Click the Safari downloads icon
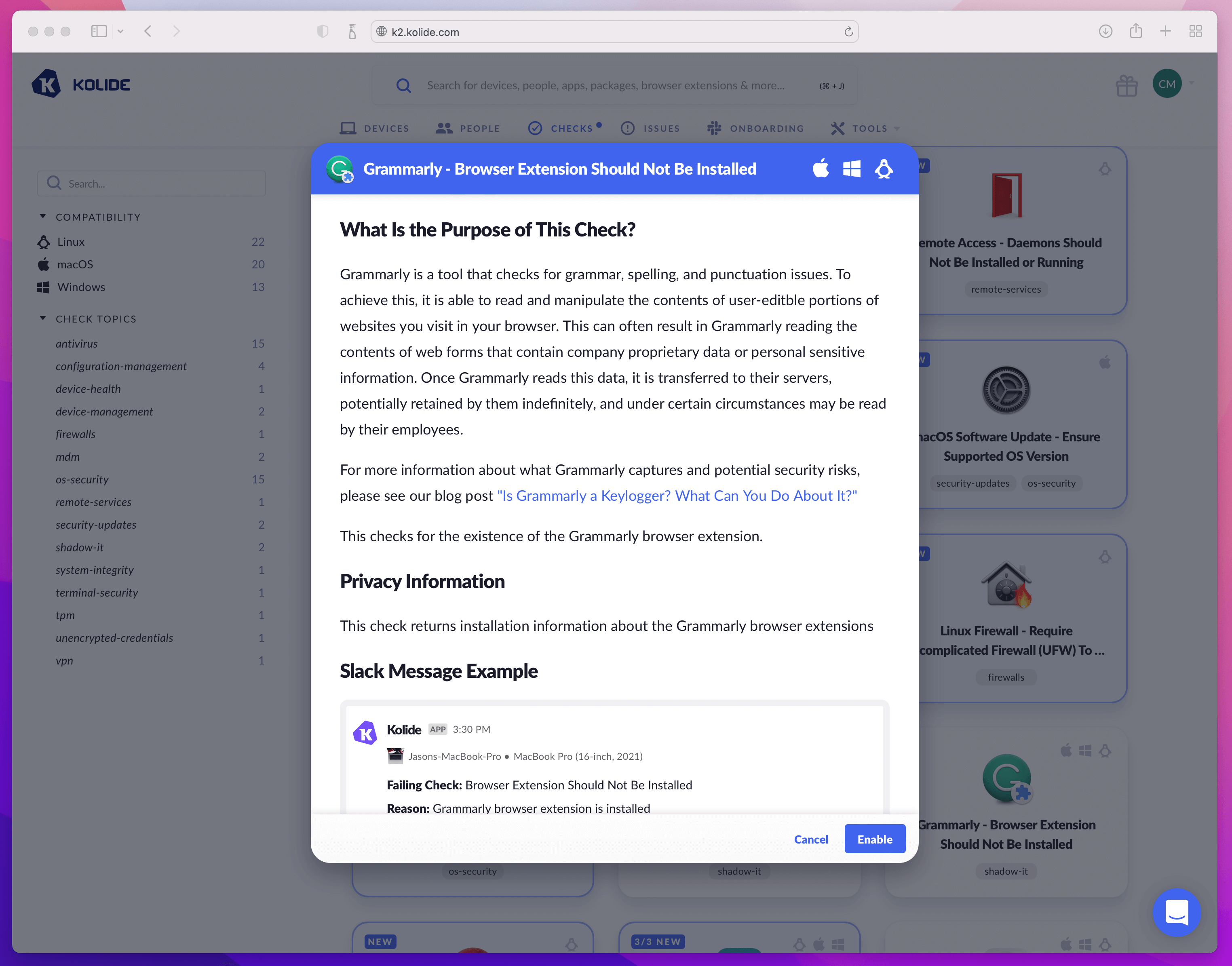Viewport: 1232px width, 966px height. [x=1105, y=31]
